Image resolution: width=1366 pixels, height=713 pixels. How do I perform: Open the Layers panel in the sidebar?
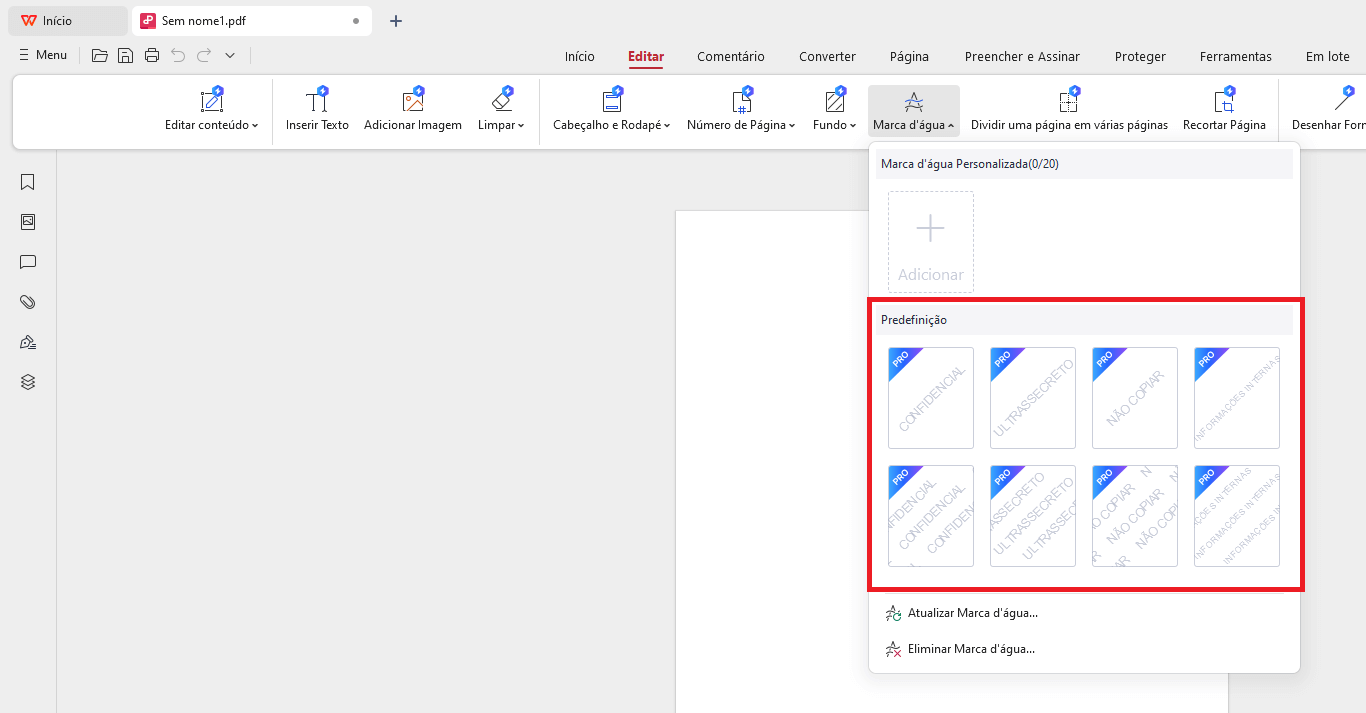coord(27,381)
